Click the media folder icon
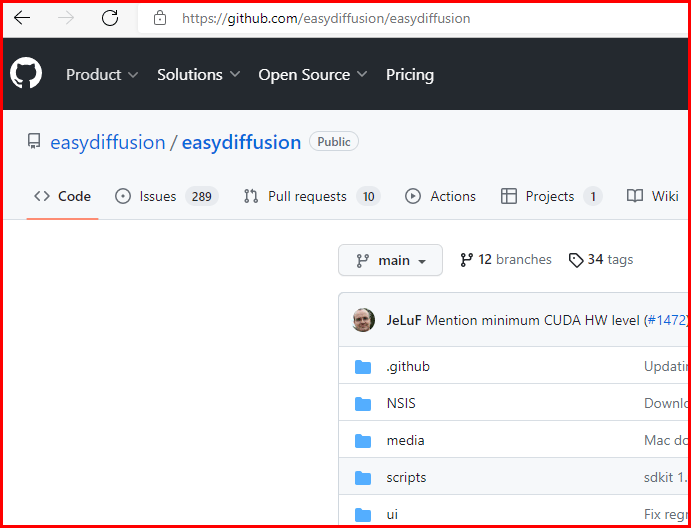691x528 pixels. (363, 441)
